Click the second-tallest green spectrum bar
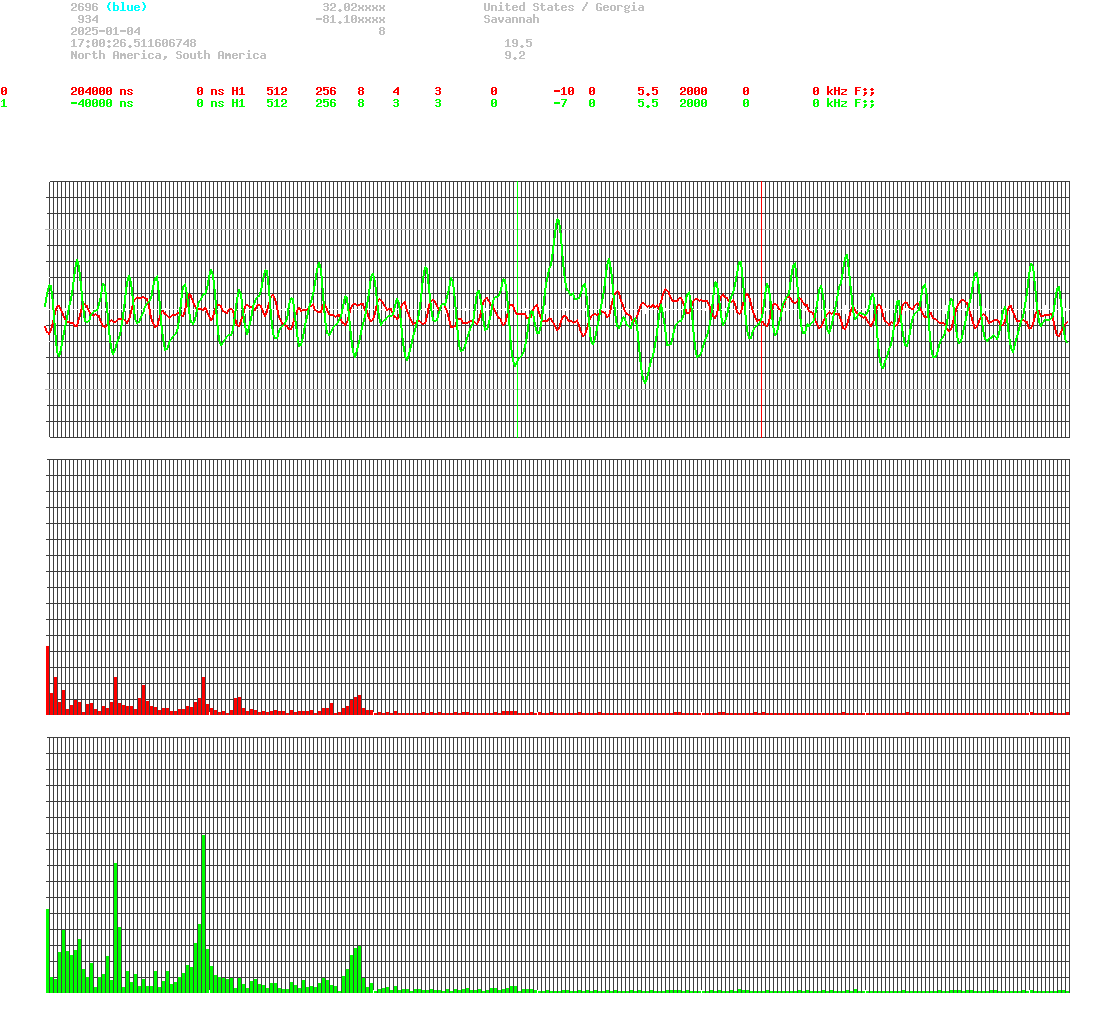 click(x=115, y=928)
